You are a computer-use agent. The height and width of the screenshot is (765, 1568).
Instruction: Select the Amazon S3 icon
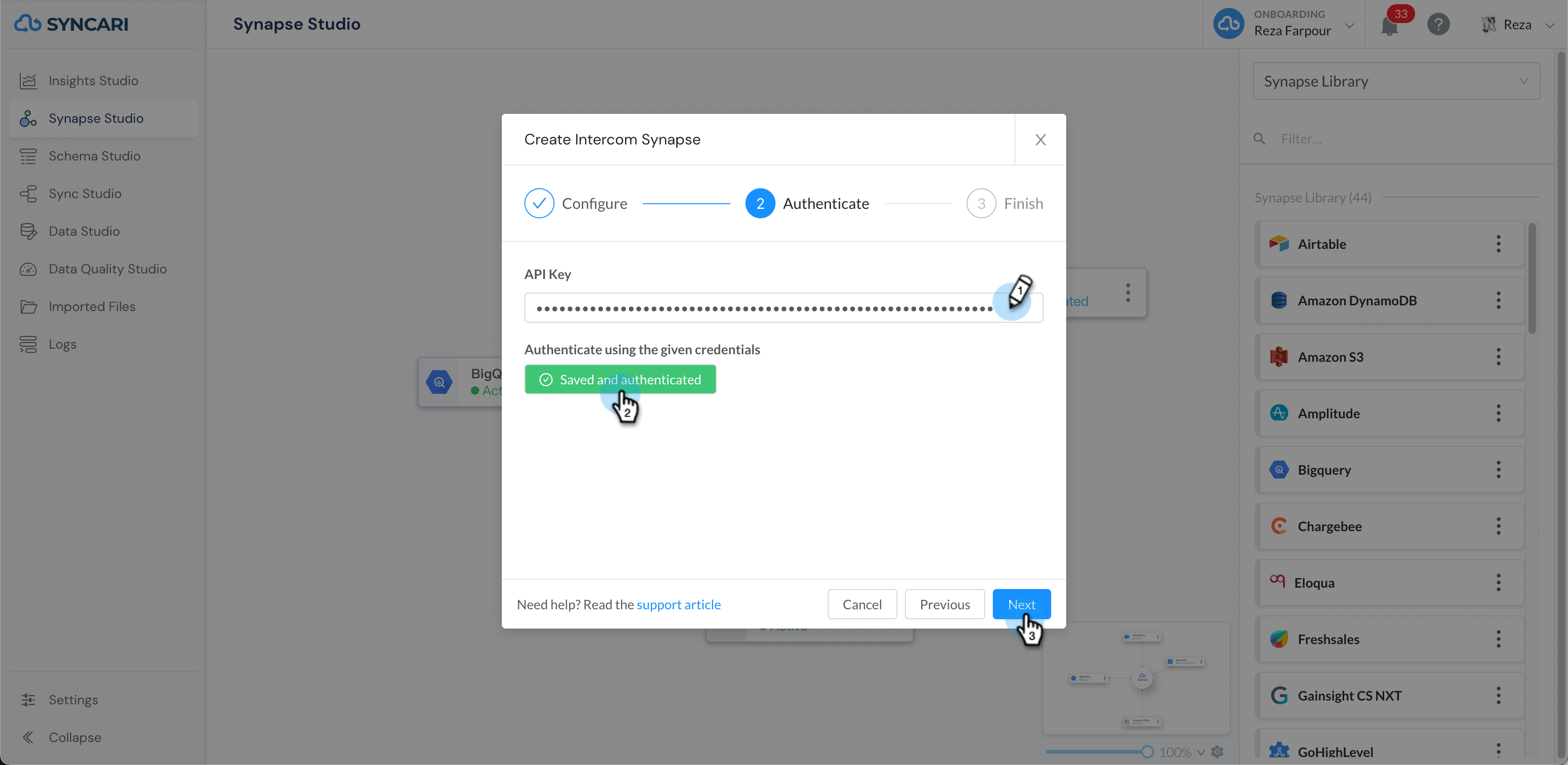click(1279, 358)
